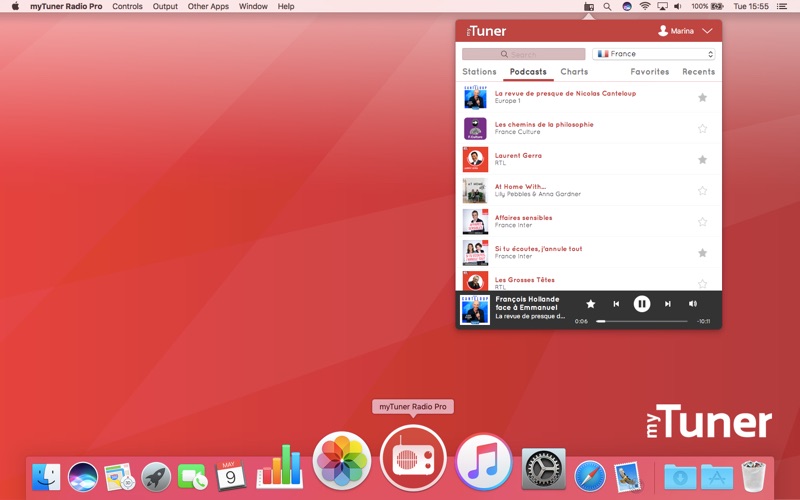Viewport: 800px width, 500px height.
Task: Click the Search field in myTuner
Action: tap(523, 54)
